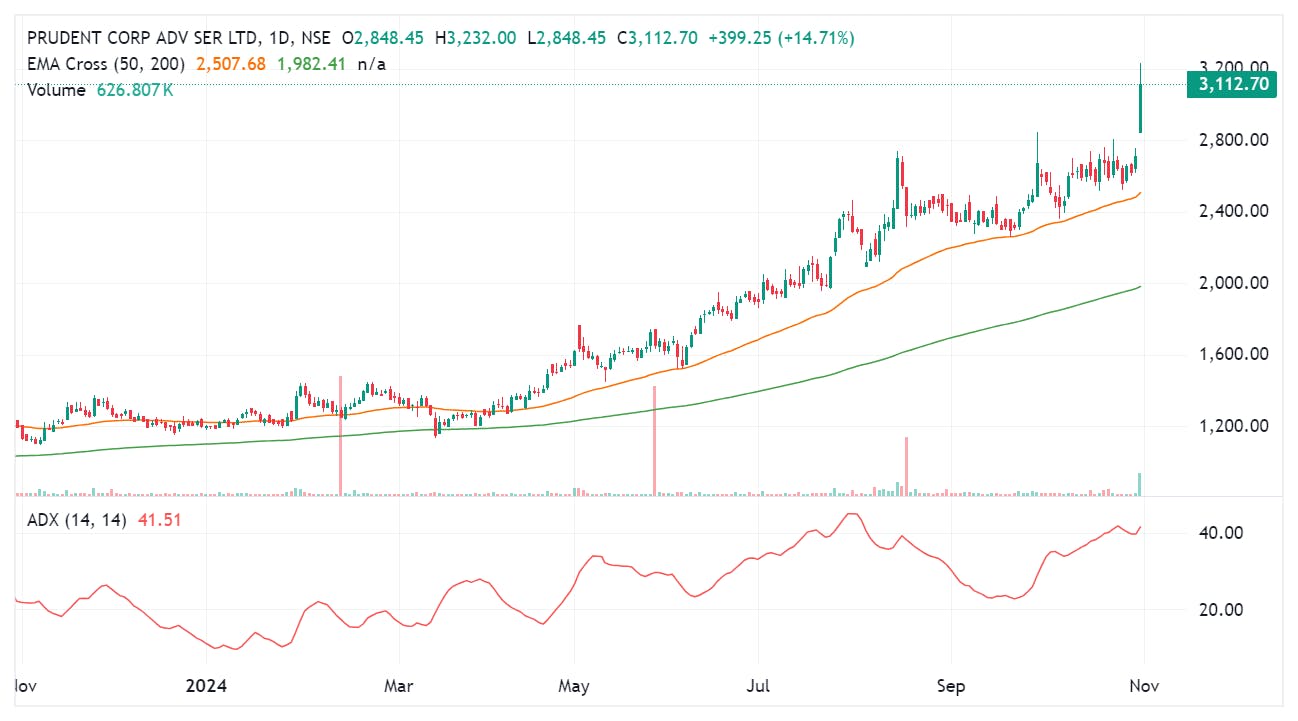Click the pink volume spike in August
This screenshot has height=721, width=1298.
click(x=906, y=466)
